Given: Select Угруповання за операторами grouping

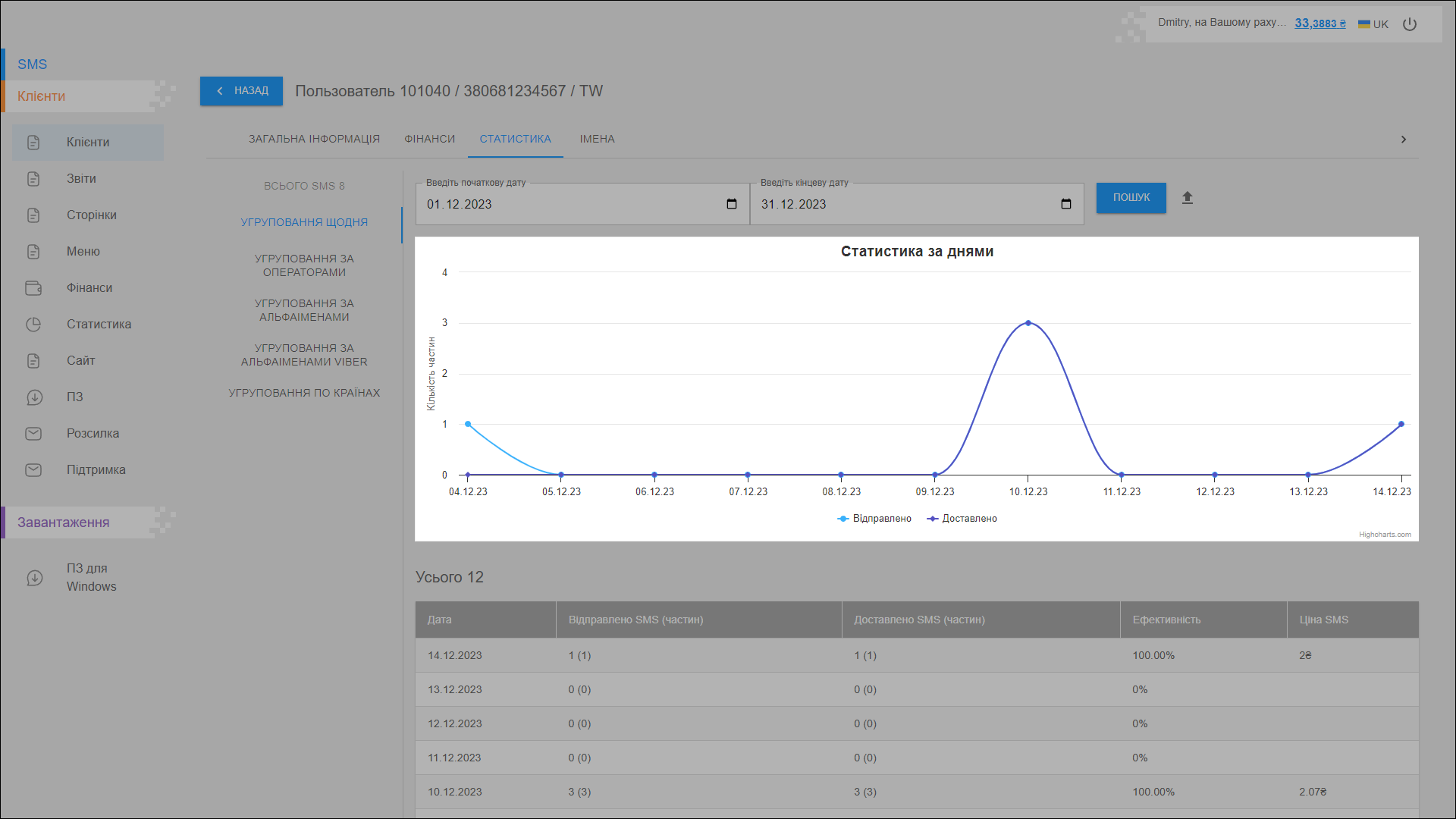Looking at the screenshot, I should 304,265.
